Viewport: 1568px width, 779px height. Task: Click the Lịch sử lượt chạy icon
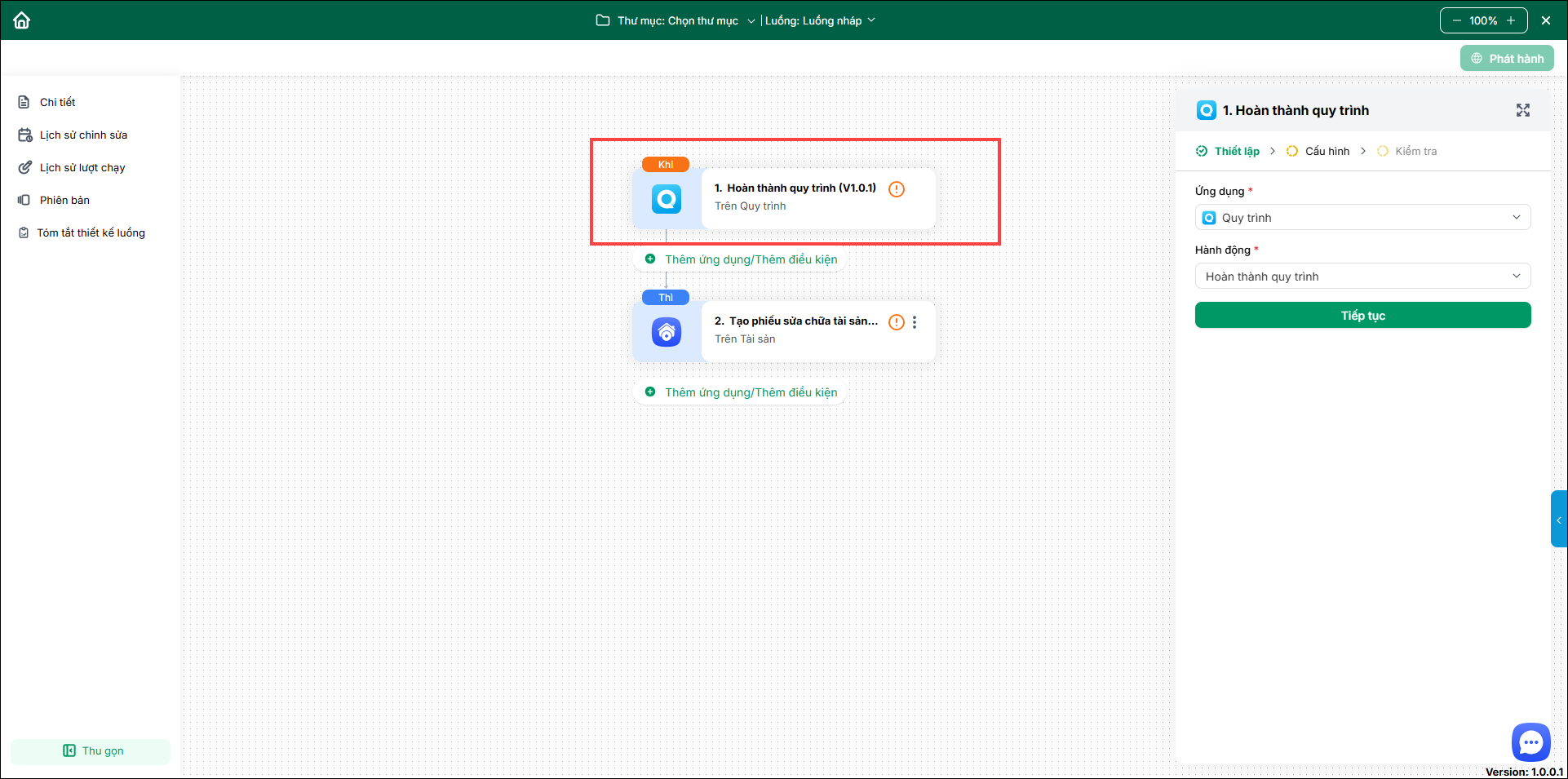click(25, 167)
